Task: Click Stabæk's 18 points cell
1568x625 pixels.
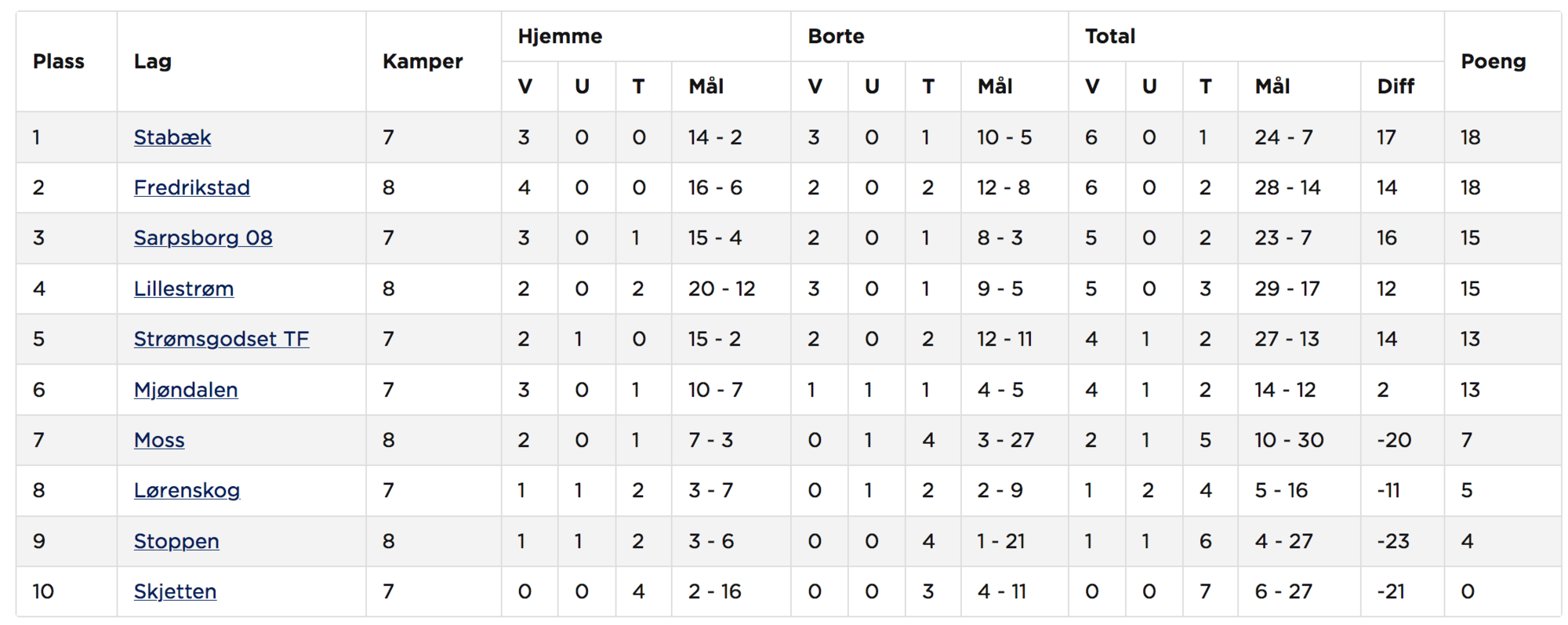Action: click(1470, 137)
